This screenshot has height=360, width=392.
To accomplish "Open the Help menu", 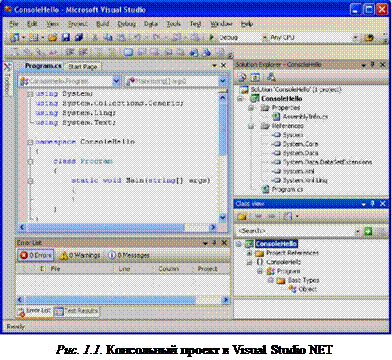I will pos(247,24).
